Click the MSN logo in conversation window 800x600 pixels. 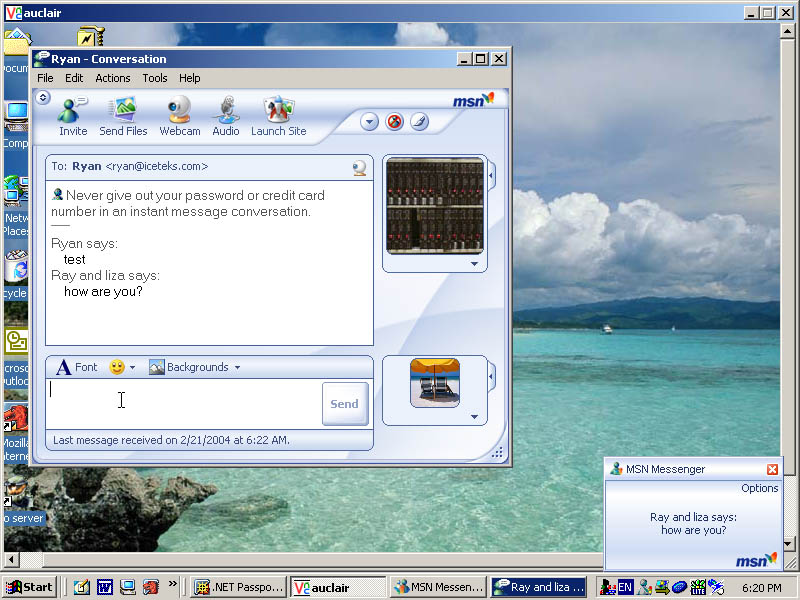[x=473, y=100]
